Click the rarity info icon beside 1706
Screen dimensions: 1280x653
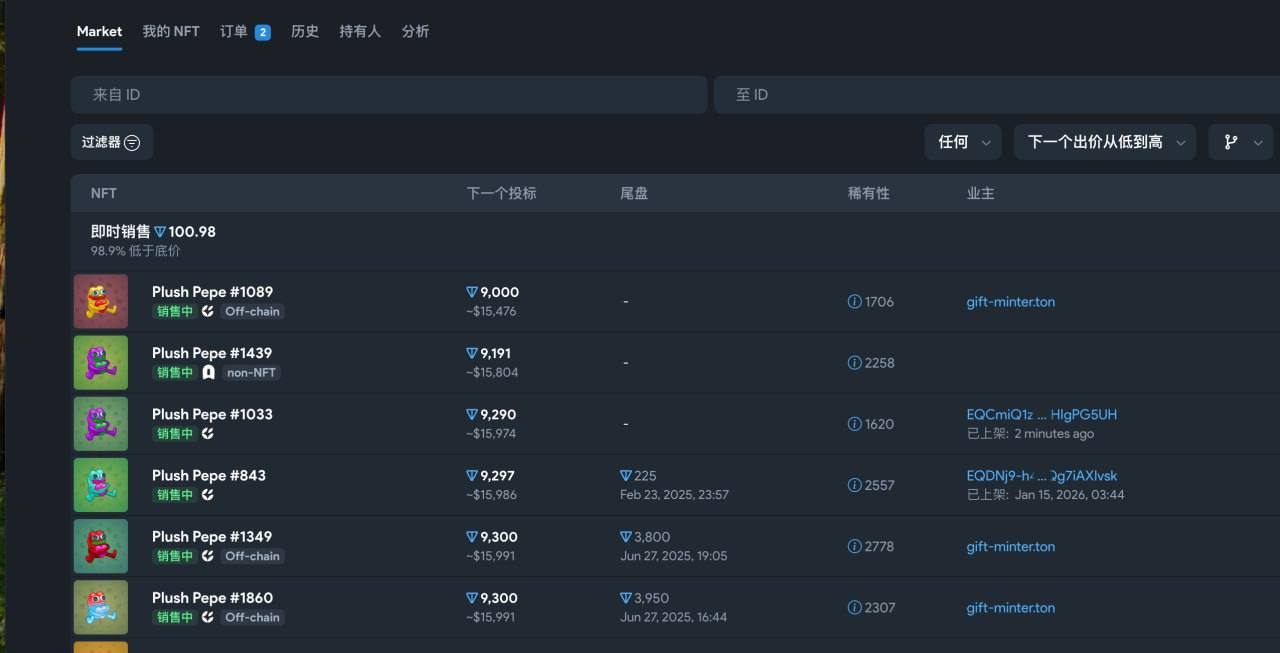pos(854,302)
